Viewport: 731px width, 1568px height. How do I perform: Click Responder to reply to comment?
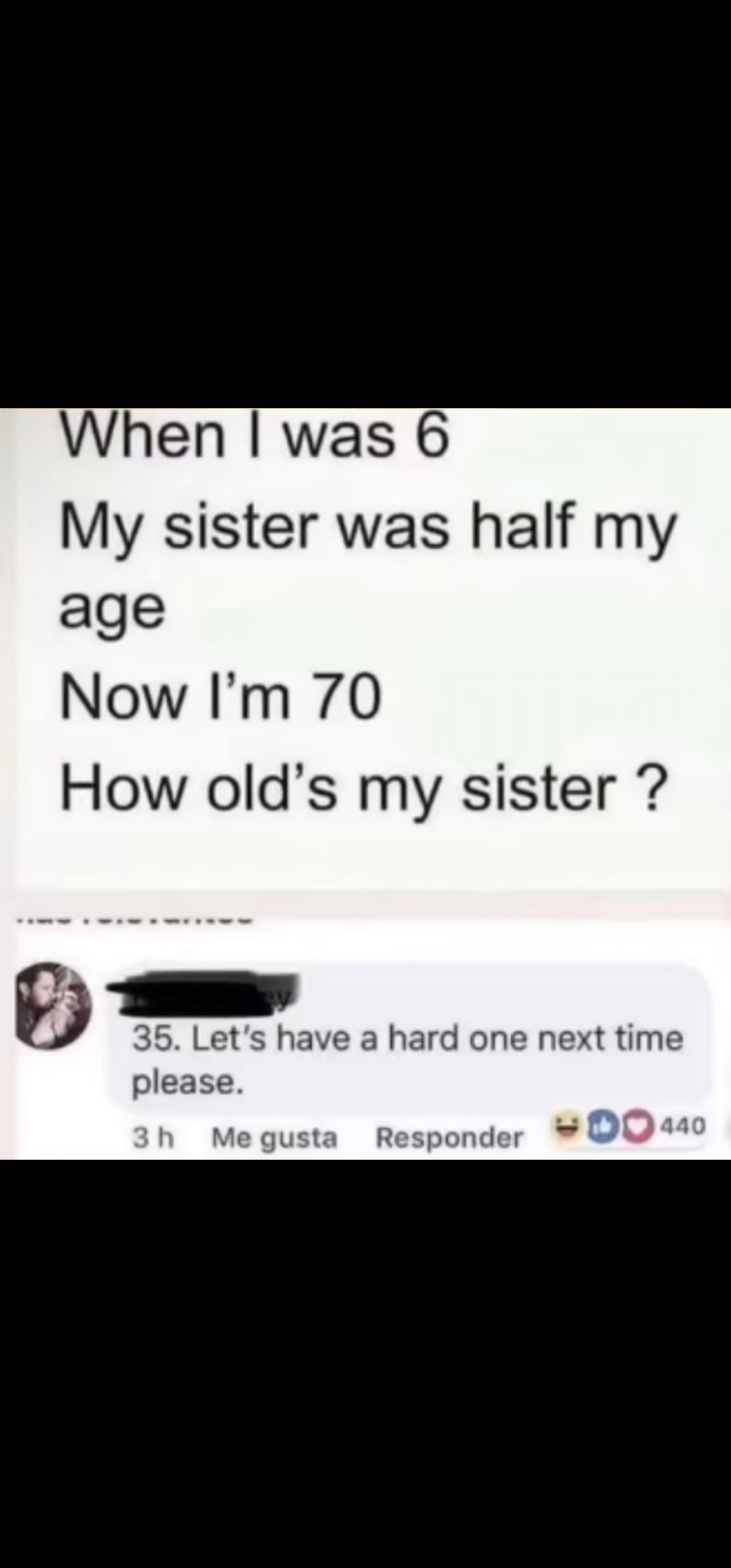[449, 1137]
